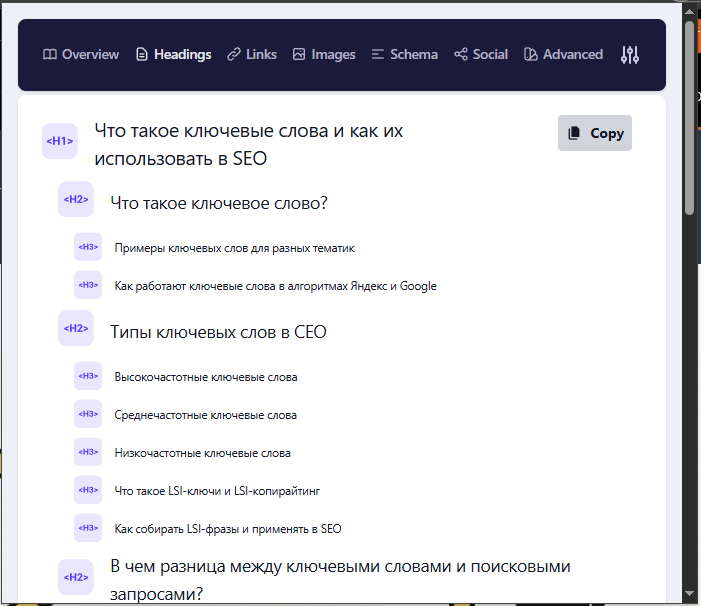701x606 pixels.
Task: Click the scrollbar down arrow
Action: [x=689, y=593]
